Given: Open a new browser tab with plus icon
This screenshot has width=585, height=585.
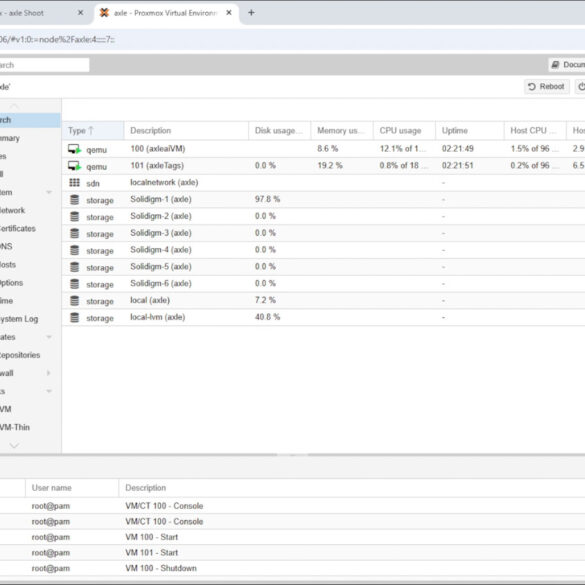Looking at the screenshot, I should coord(251,13).
